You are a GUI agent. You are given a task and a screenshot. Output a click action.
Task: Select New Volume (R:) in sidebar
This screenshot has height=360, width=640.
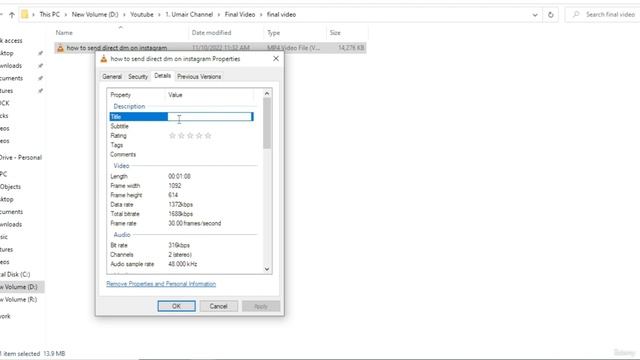point(18,300)
